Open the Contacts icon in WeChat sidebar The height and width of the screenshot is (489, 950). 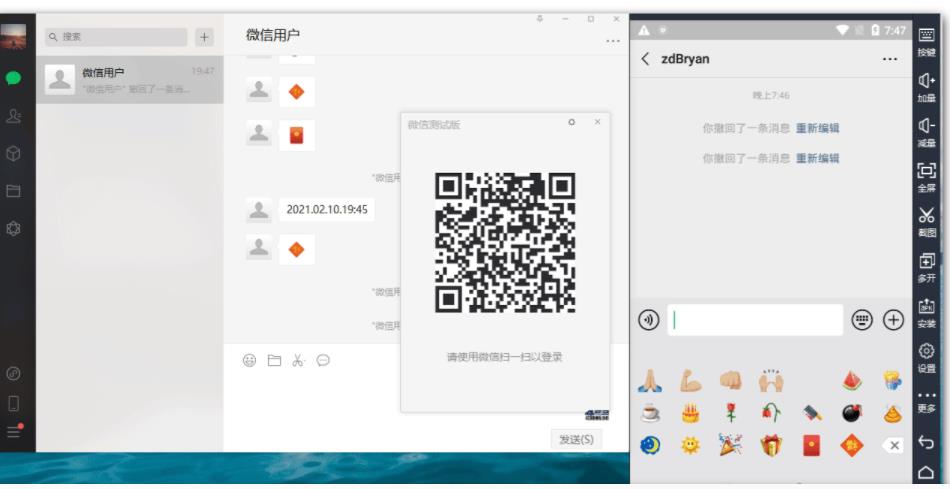[13, 116]
